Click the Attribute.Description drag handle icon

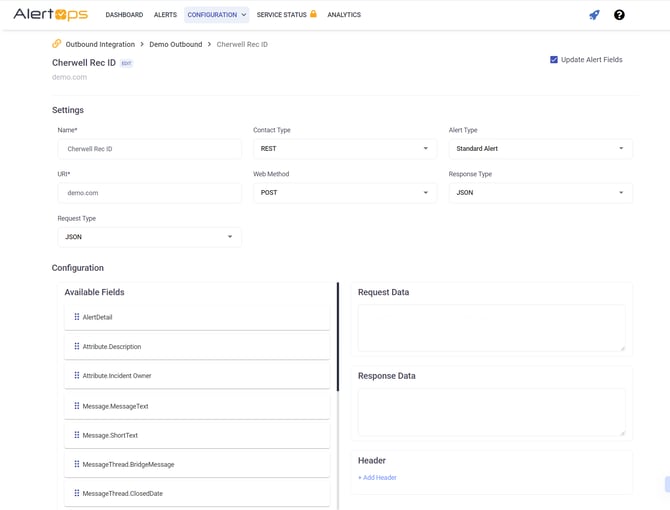click(x=77, y=346)
